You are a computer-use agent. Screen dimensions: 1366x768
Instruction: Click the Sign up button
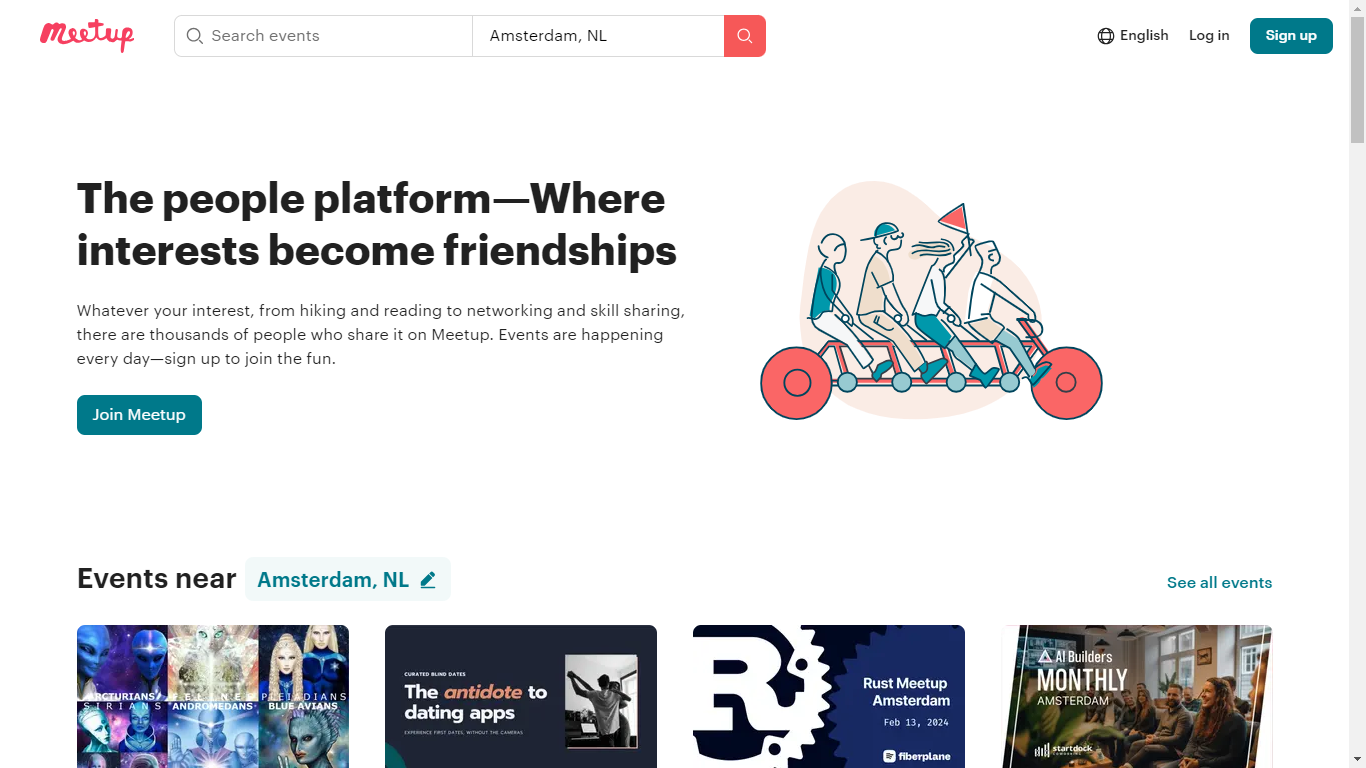(1291, 36)
